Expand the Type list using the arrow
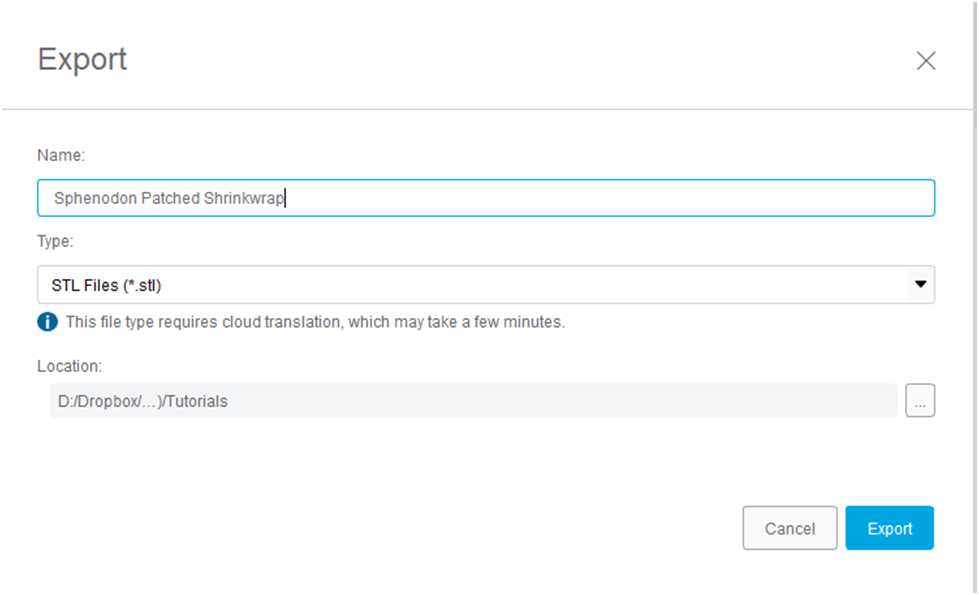The height and width of the screenshot is (595, 979). click(x=920, y=284)
